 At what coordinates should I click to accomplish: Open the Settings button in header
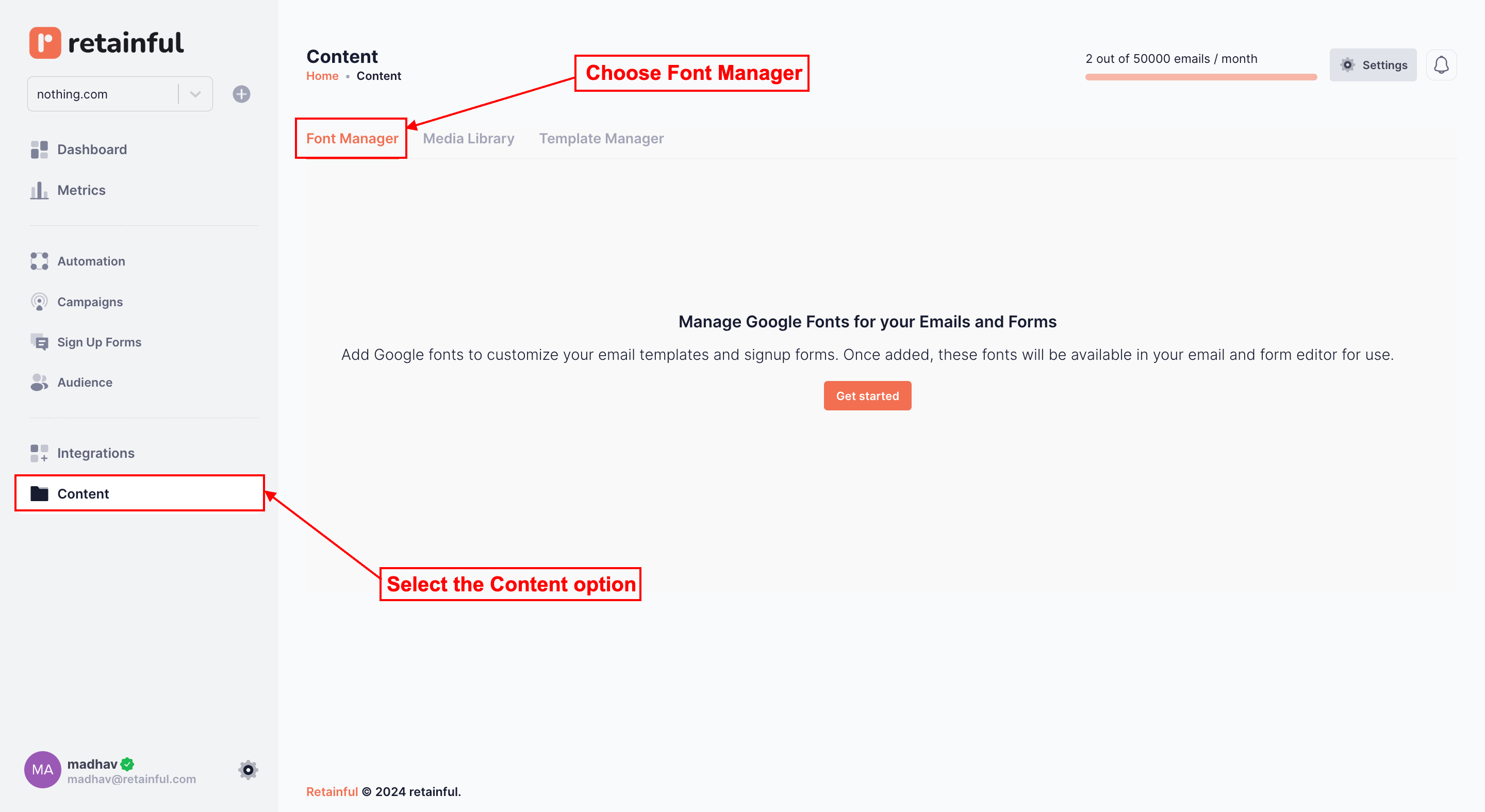[x=1373, y=65]
